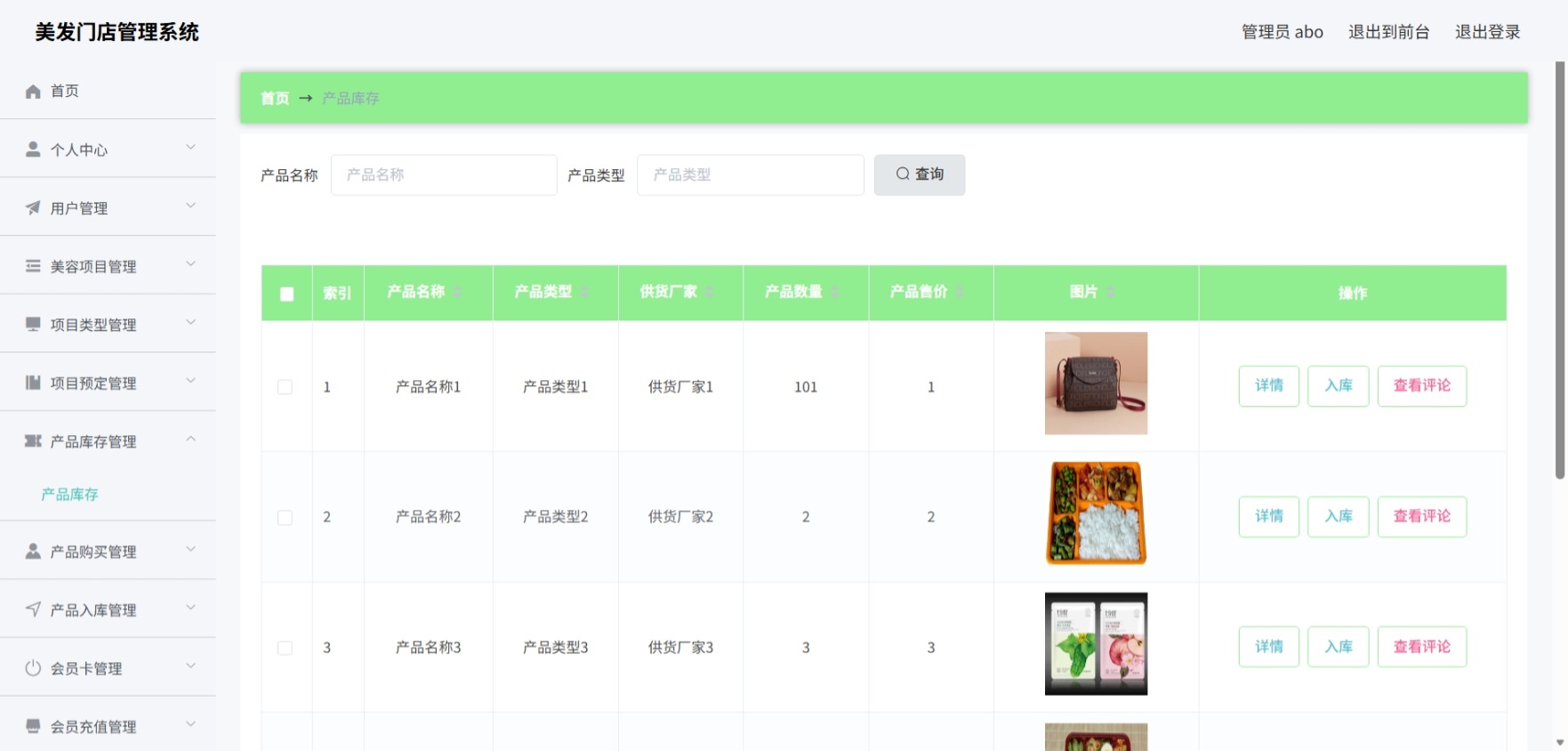Click the 退出到前台 link

1388,32
